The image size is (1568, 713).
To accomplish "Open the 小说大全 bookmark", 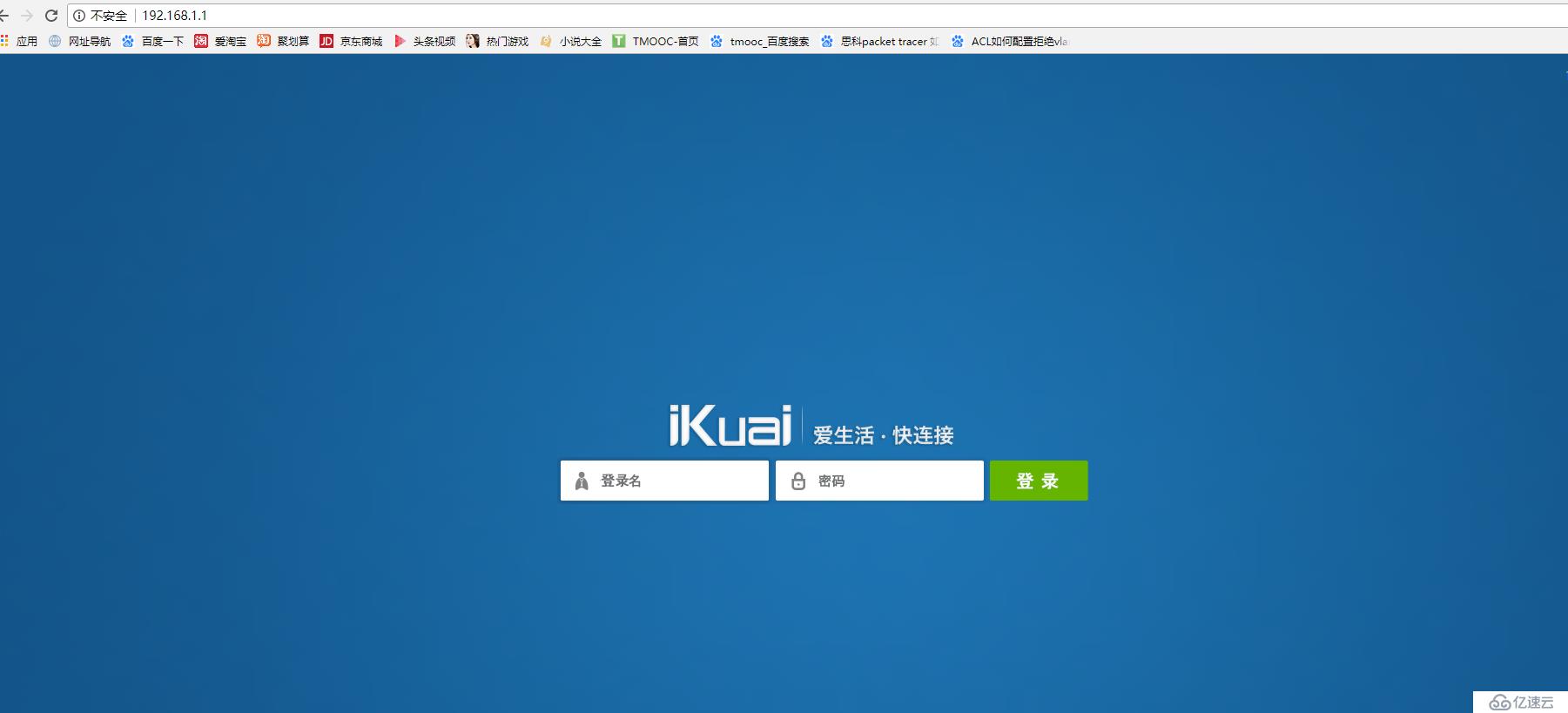I will click(x=571, y=41).
